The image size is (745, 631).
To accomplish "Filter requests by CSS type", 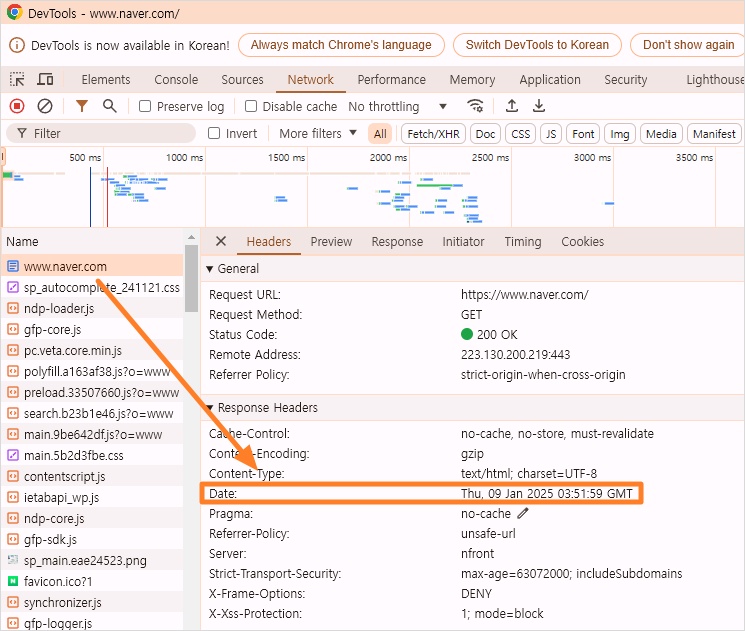I will tap(520, 134).
